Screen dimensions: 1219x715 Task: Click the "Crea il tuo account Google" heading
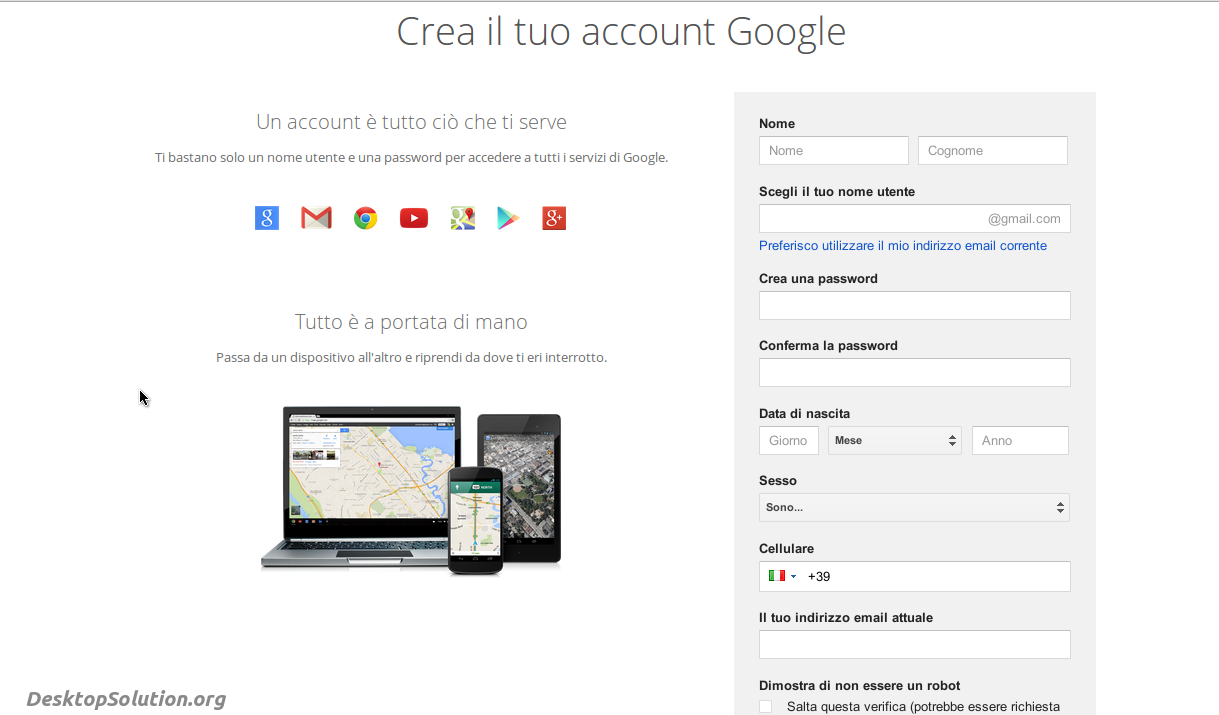click(x=621, y=32)
